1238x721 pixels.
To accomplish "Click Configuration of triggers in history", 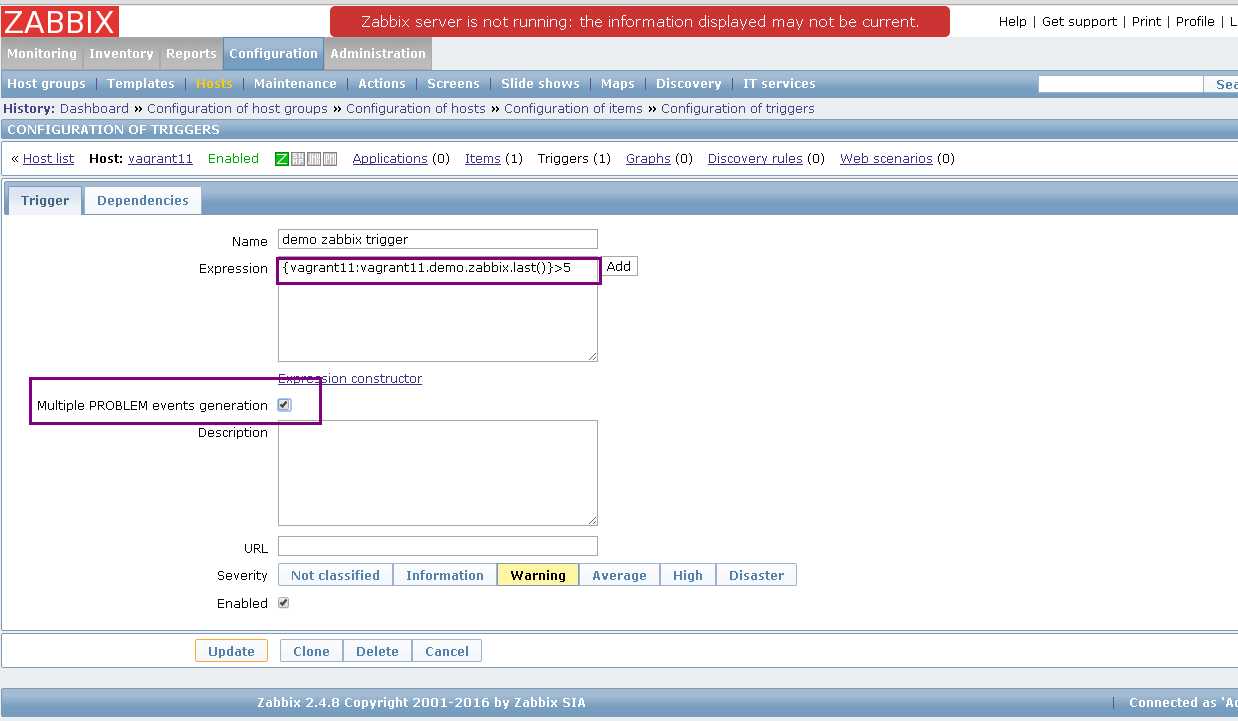I will click(738, 108).
